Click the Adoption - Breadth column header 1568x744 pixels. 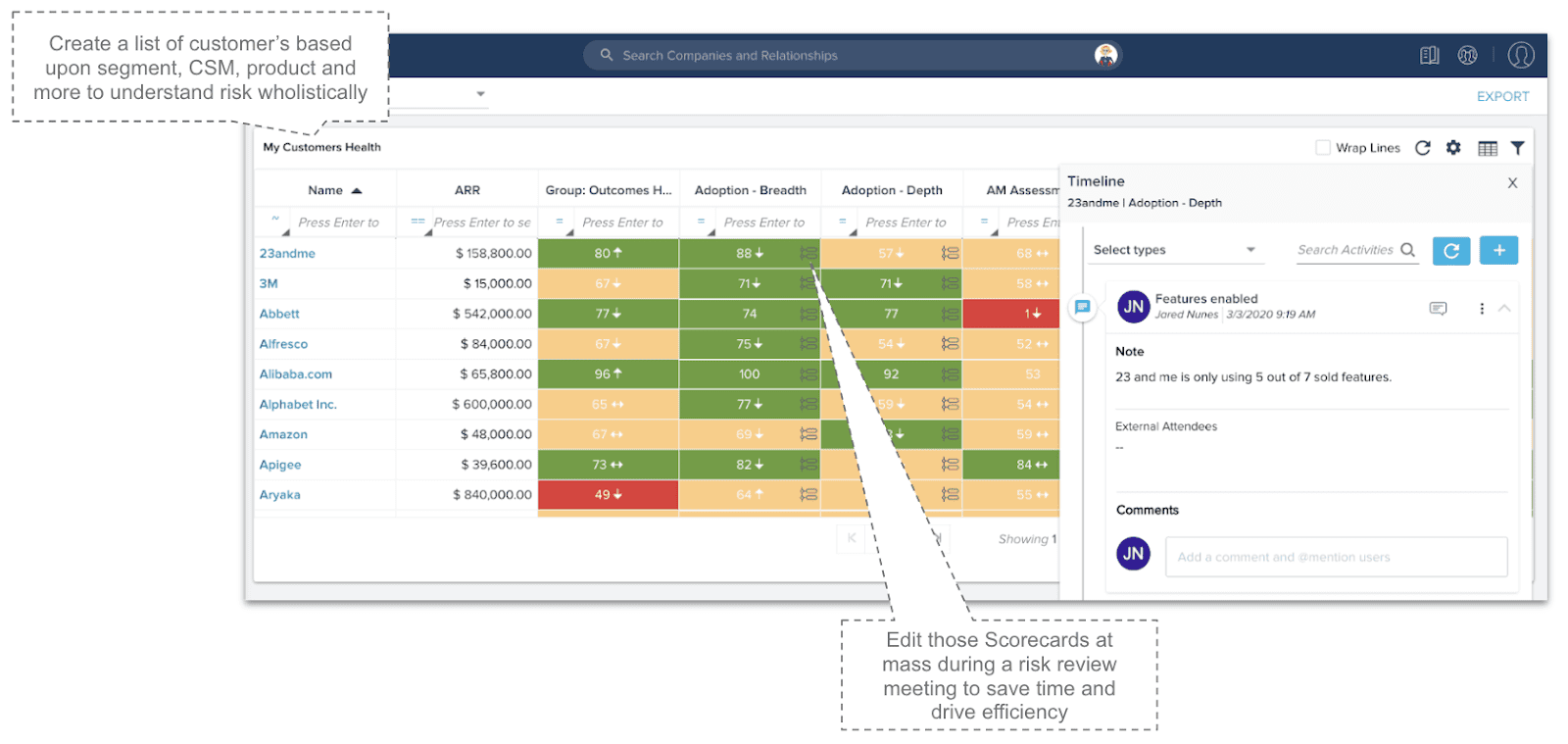tap(750, 190)
